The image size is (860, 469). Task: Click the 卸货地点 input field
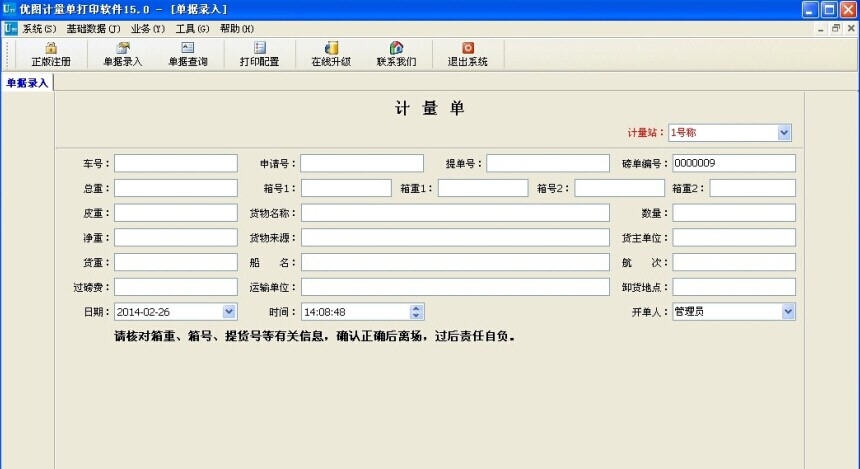tap(734, 287)
